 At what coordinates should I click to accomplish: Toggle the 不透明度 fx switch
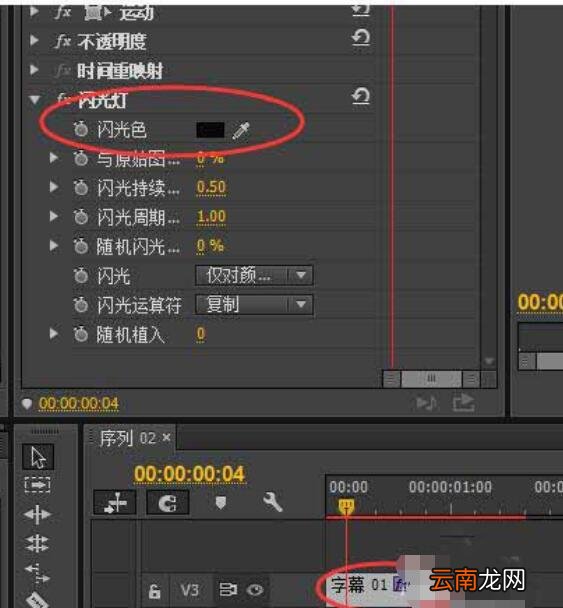63,41
